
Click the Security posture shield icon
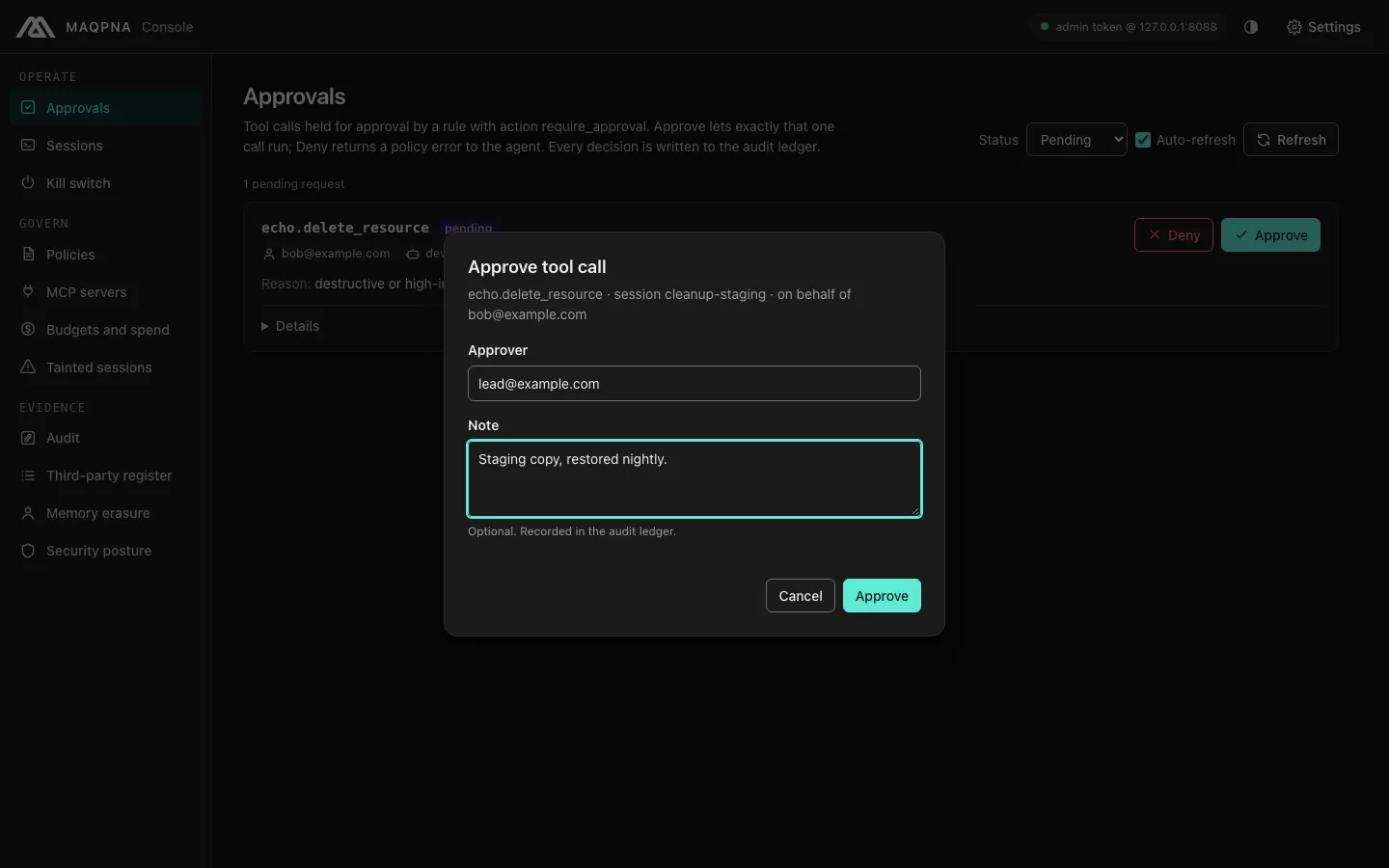[x=28, y=551]
